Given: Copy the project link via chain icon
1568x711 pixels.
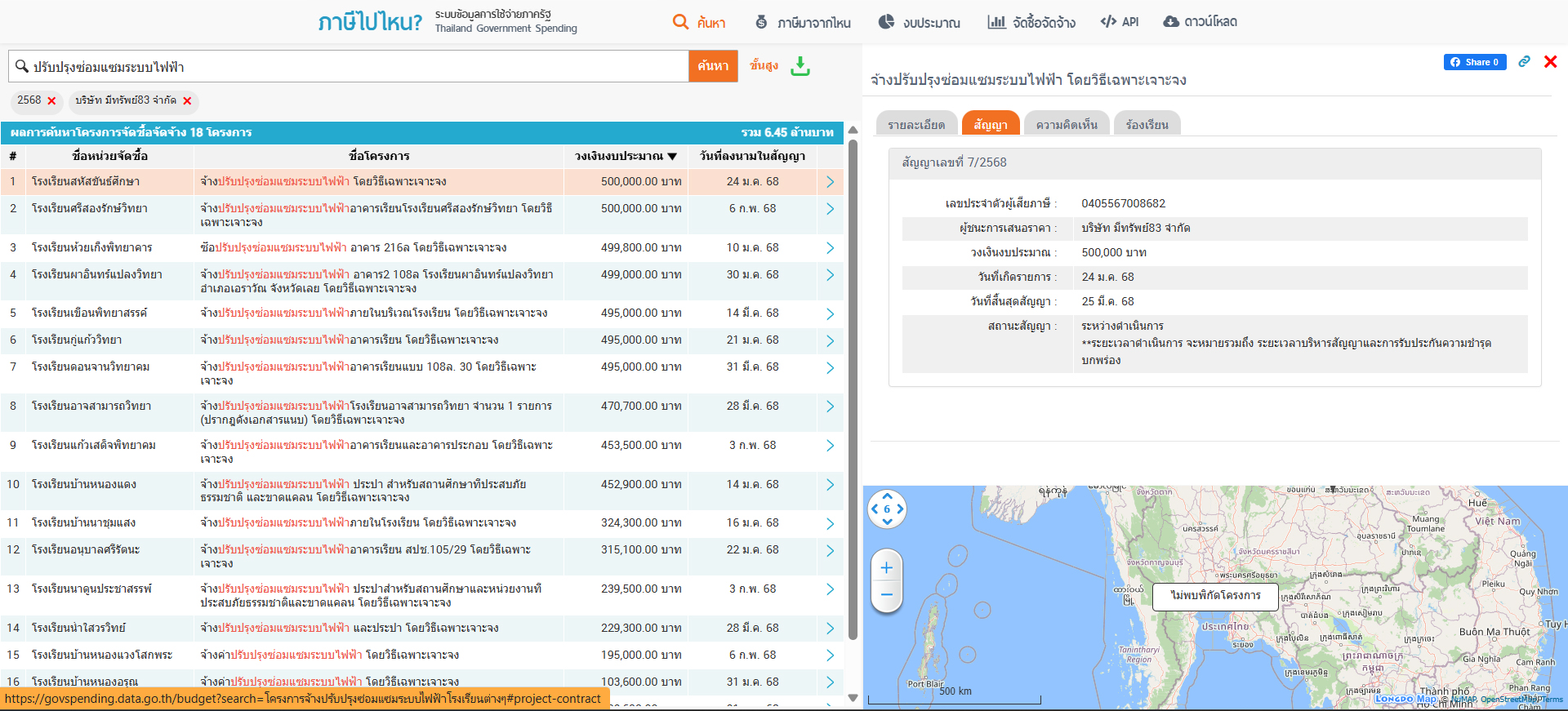Looking at the screenshot, I should [x=1524, y=62].
